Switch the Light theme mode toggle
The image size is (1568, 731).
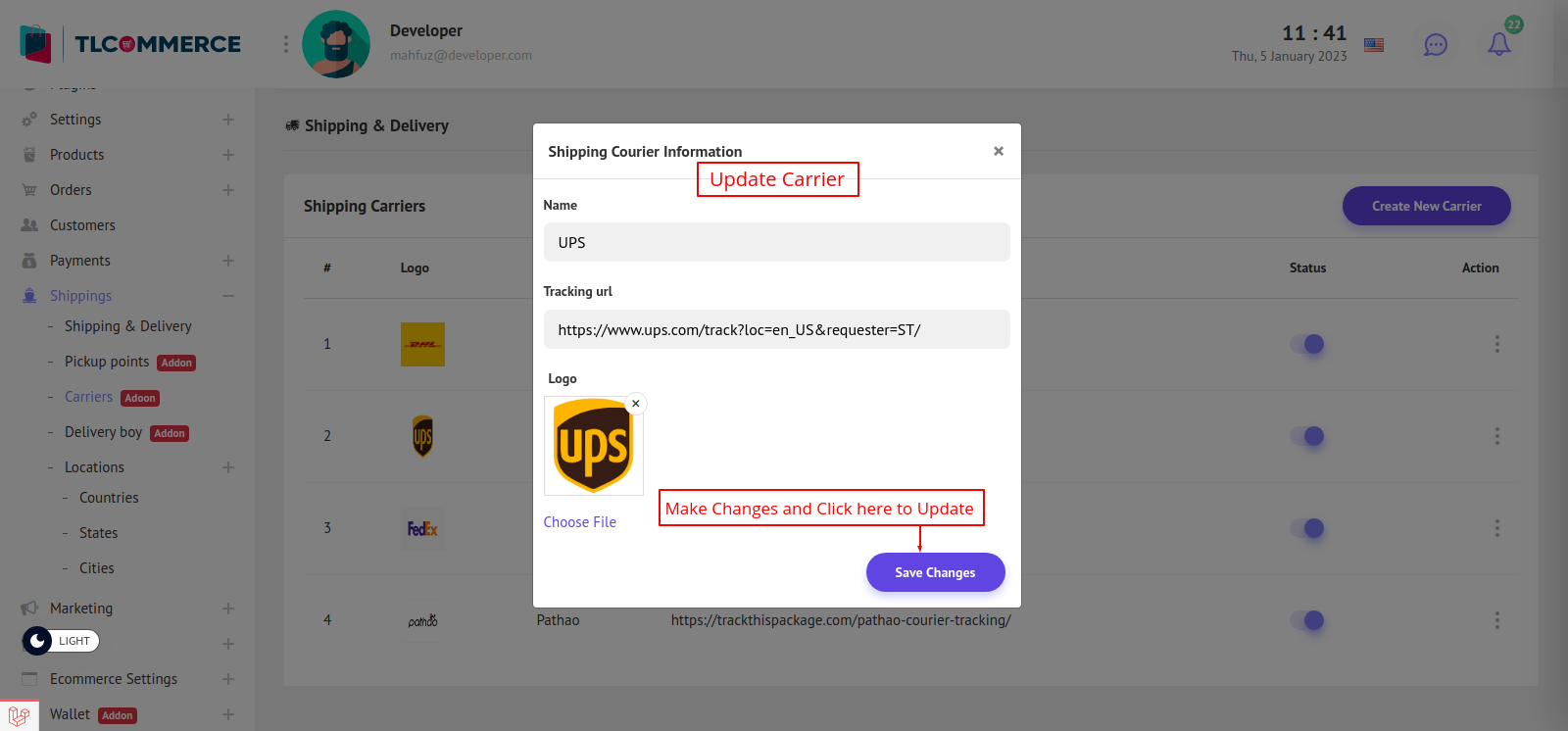(61, 641)
